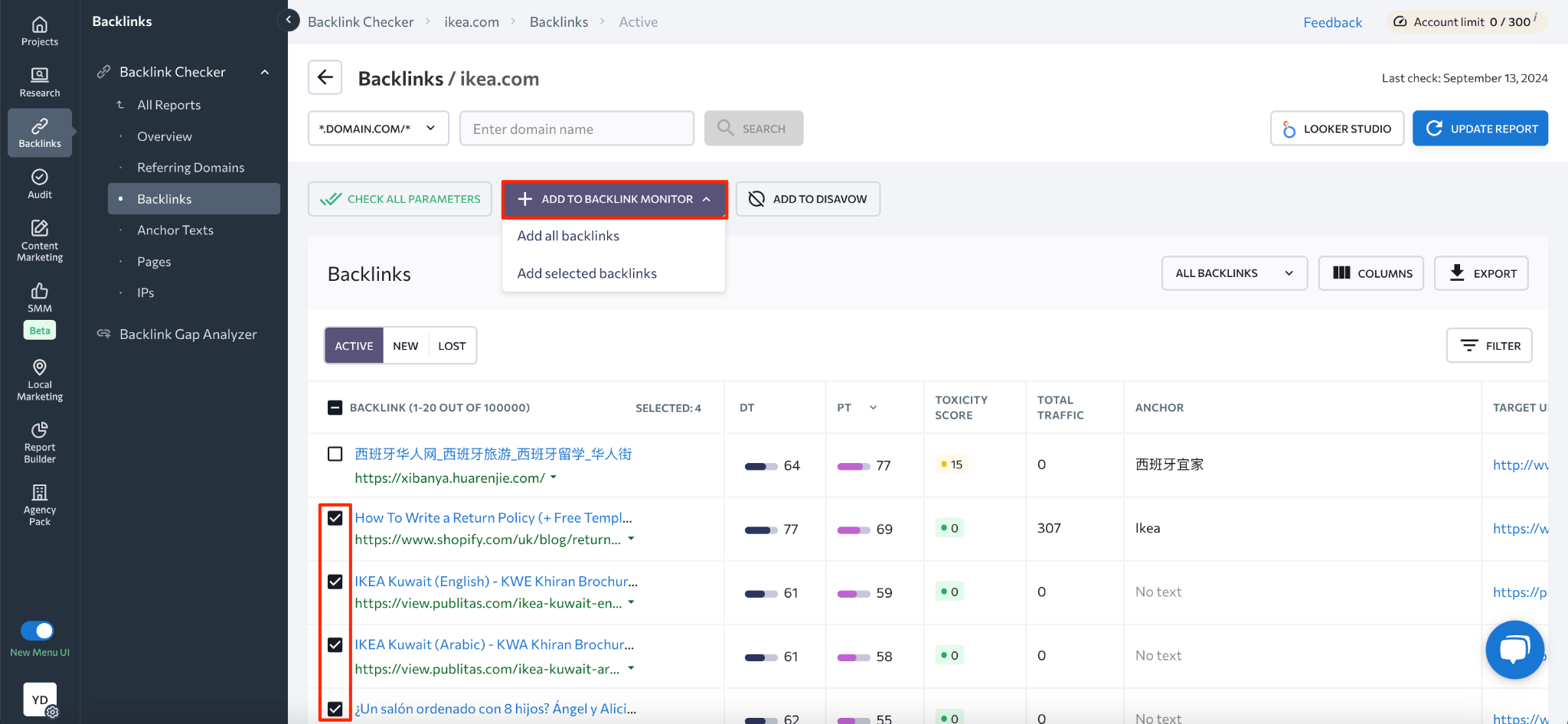Select Backlinks sidebar icon
The height and width of the screenshot is (724, 1568).
40,132
